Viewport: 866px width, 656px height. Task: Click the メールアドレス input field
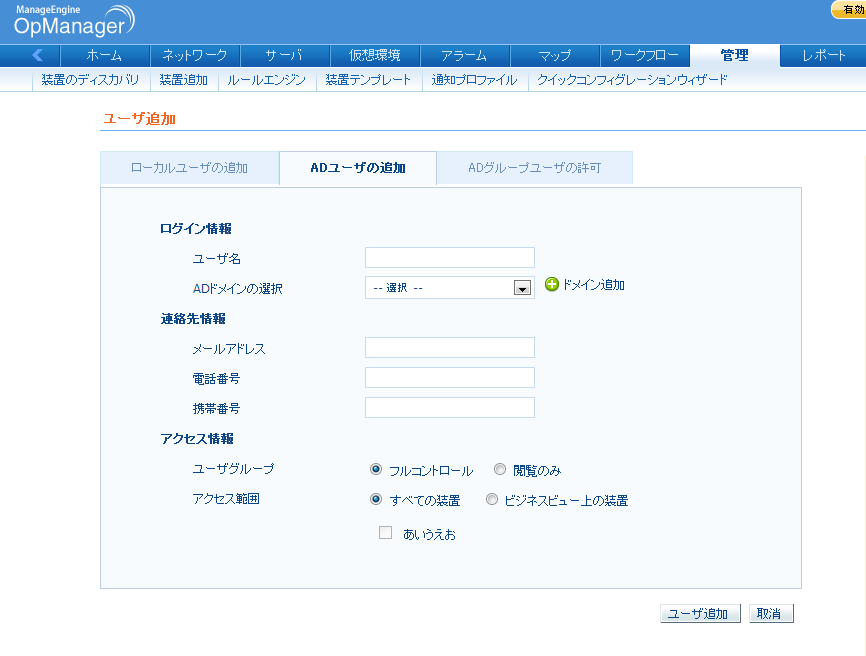pos(449,348)
